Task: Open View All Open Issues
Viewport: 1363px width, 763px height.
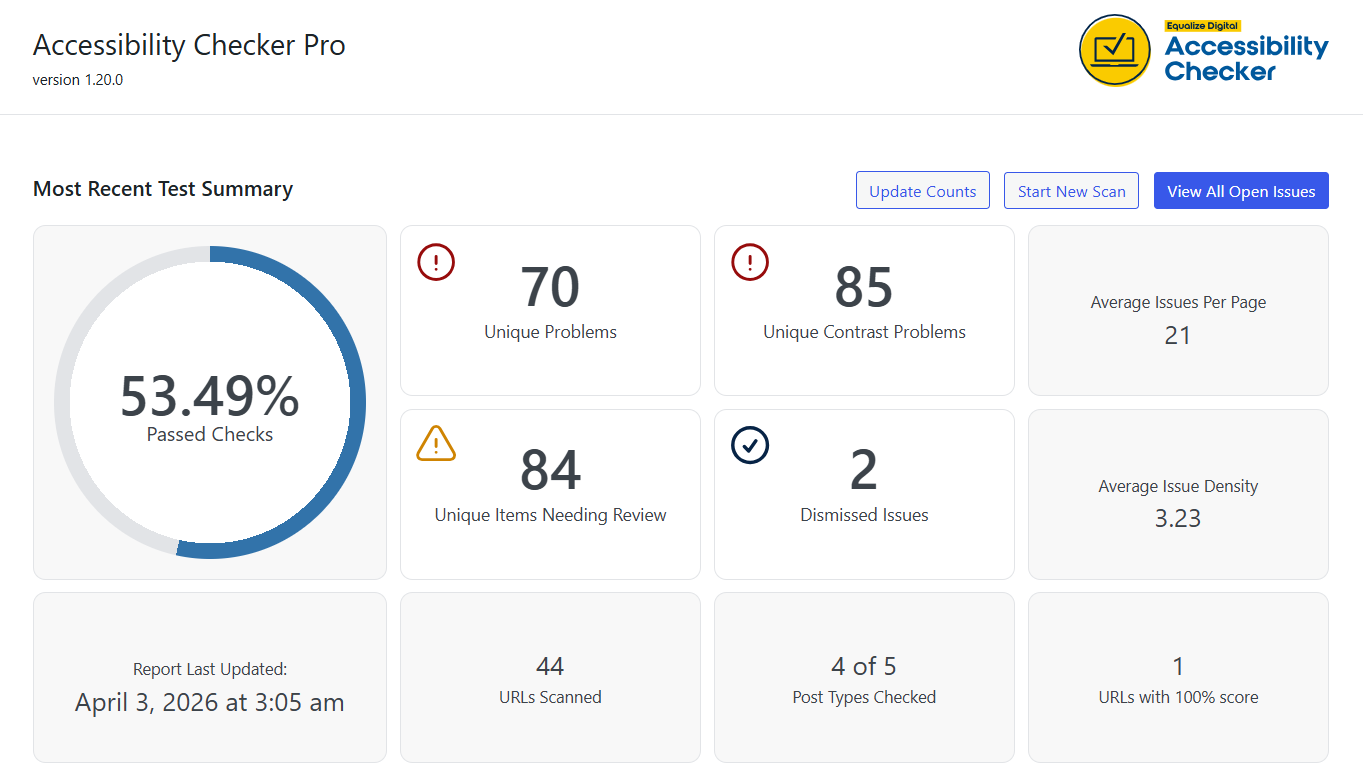Action: pos(1241,191)
